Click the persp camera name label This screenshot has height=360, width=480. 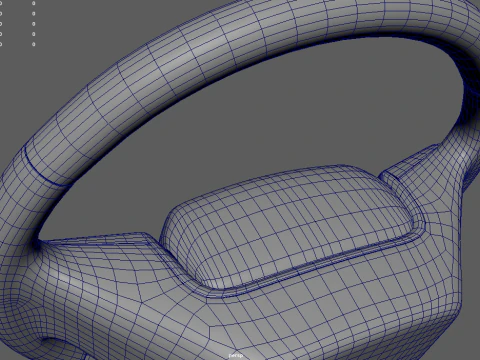[236, 356]
